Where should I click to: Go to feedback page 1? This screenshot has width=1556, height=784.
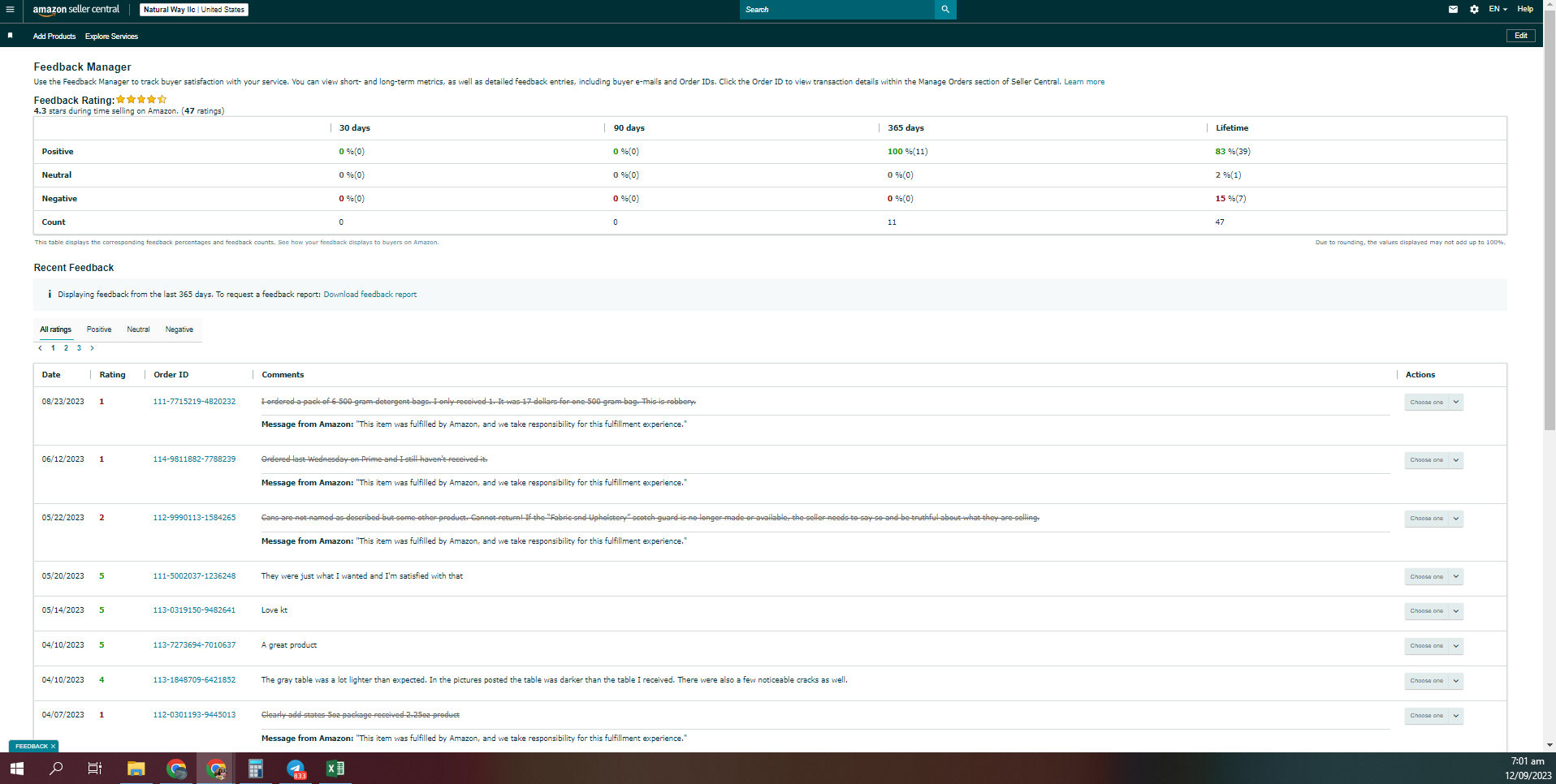click(x=53, y=348)
